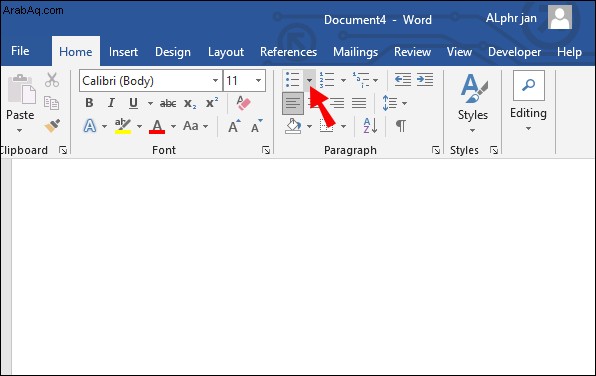Open font color dropdown arrow
This screenshot has width=596, height=376.
(173, 126)
